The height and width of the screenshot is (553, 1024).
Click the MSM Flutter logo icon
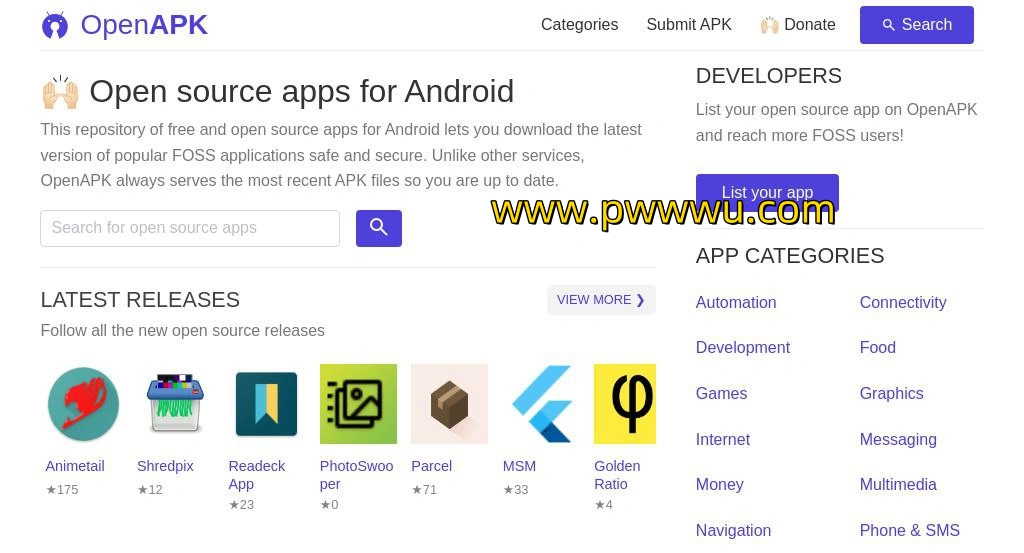pos(541,404)
